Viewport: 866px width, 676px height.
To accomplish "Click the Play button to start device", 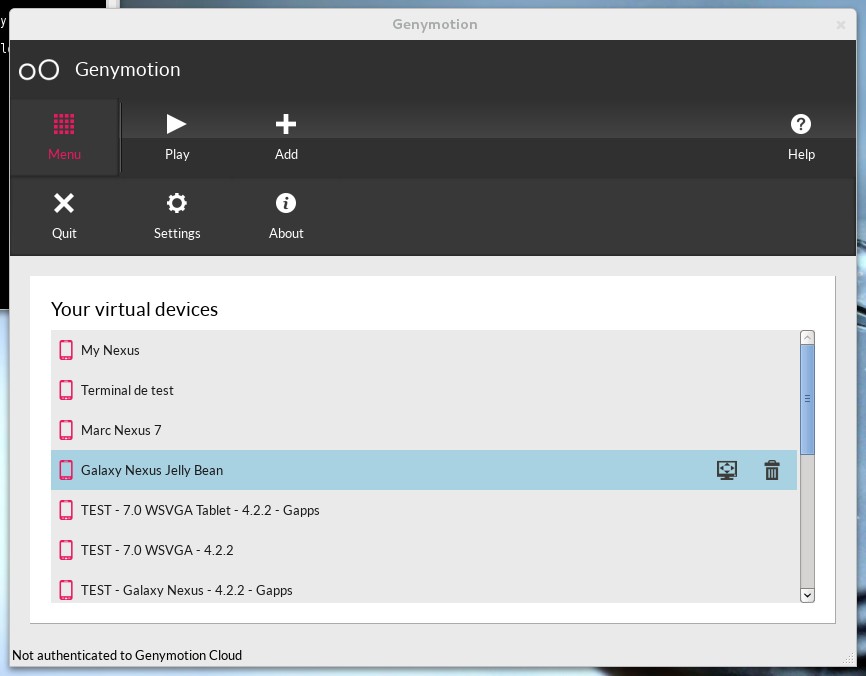I will click(177, 137).
